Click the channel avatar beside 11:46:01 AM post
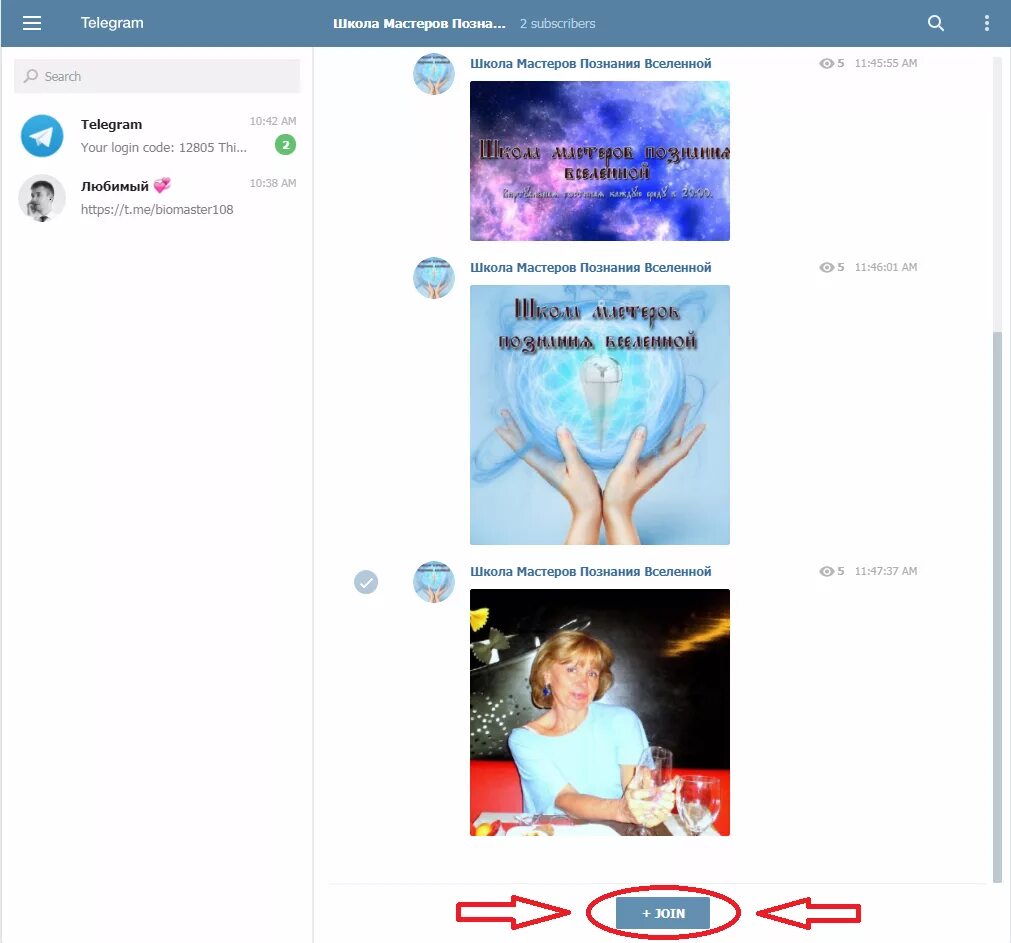Viewport: 1011px width, 943px height. click(433, 278)
